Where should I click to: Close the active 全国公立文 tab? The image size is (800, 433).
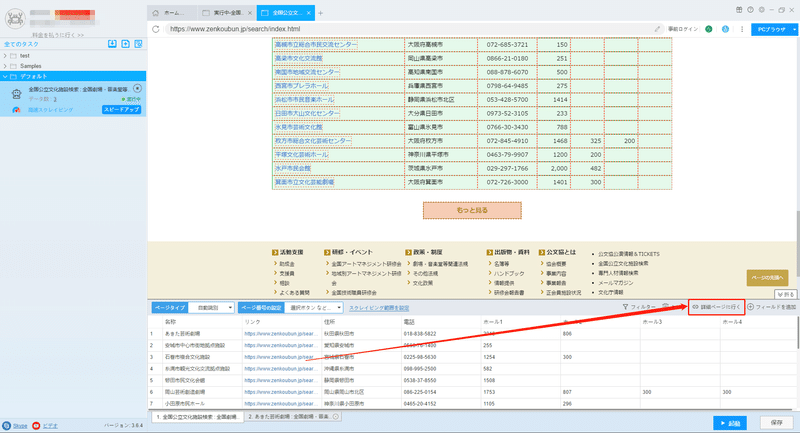[x=309, y=13]
